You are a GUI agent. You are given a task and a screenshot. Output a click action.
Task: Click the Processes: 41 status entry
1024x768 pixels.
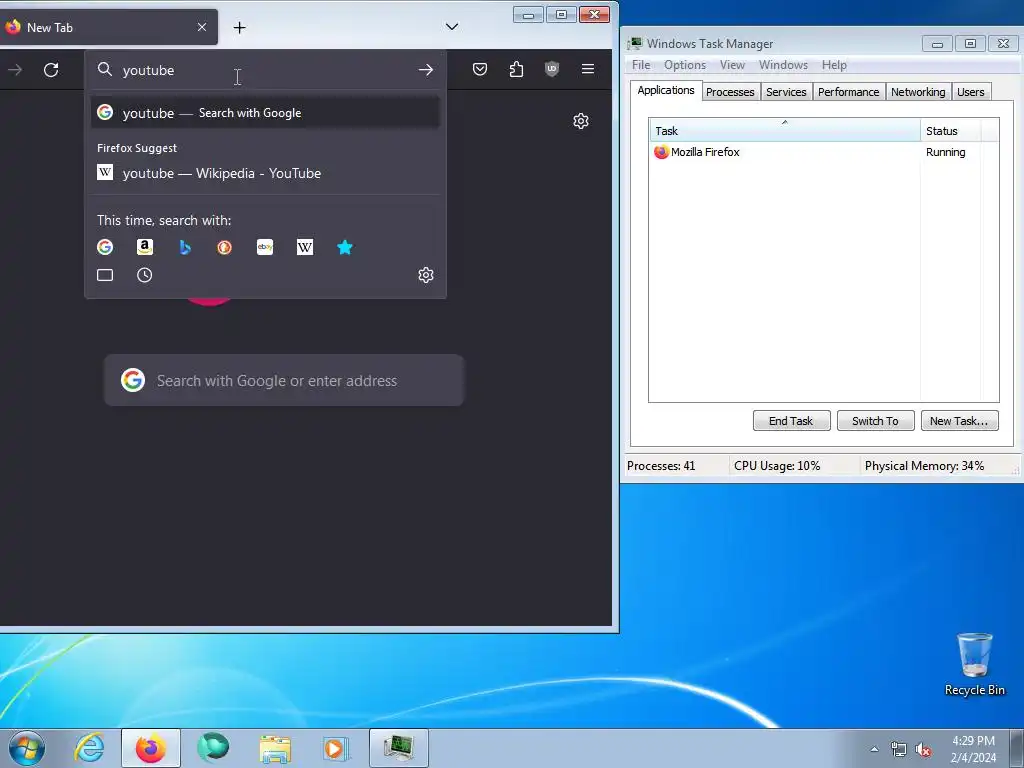tap(661, 466)
